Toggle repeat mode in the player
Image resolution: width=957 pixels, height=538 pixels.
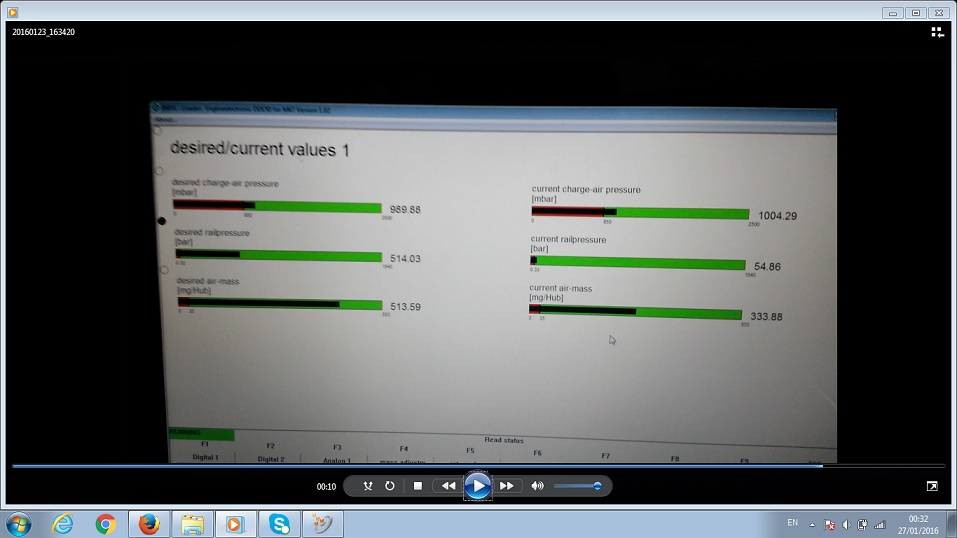[389, 486]
